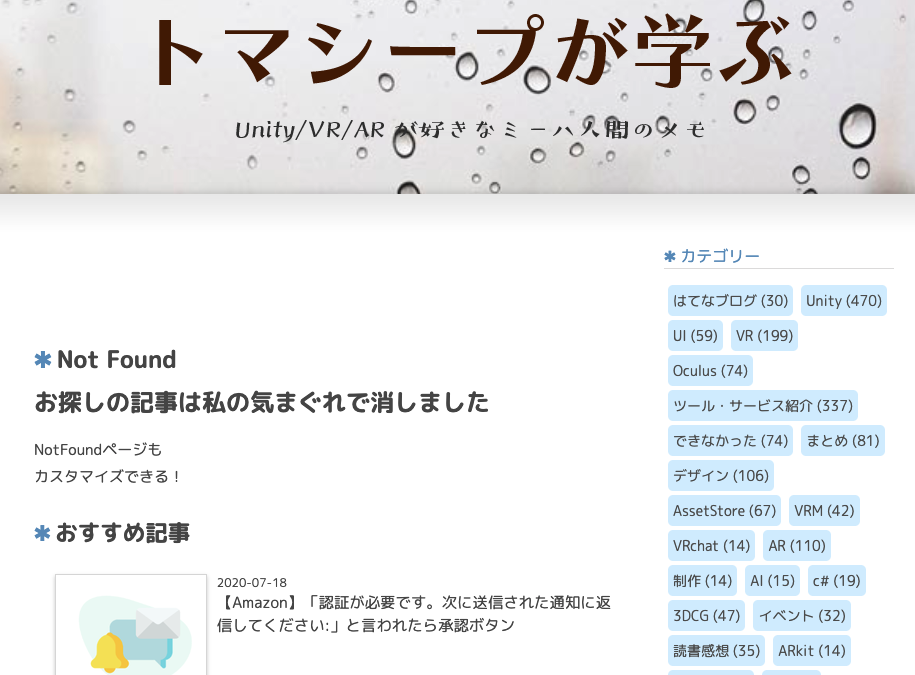
Task: Select the AI (15) category tag
Action: (x=772, y=580)
